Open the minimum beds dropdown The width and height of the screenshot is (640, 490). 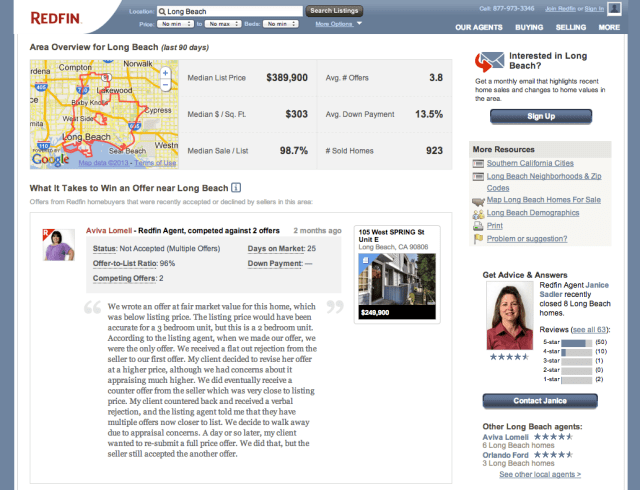pyautogui.click(x=280, y=24)
